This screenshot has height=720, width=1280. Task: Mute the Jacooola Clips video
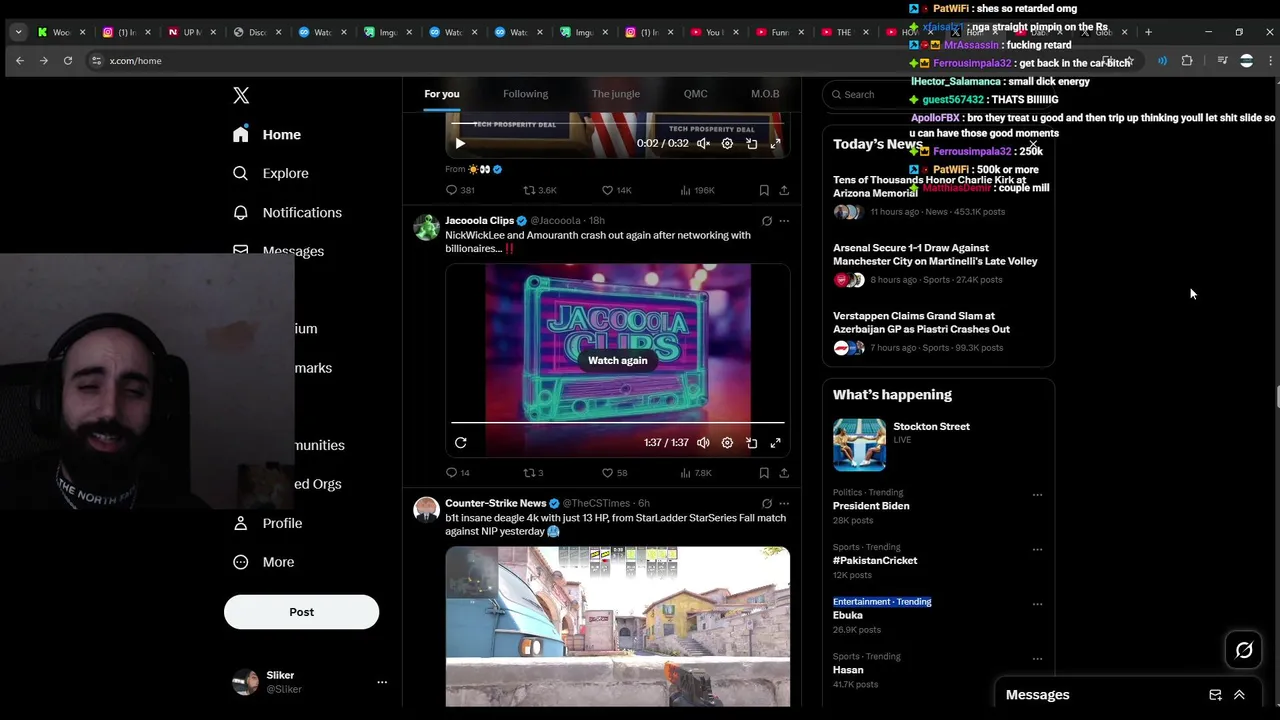[703, 443]
